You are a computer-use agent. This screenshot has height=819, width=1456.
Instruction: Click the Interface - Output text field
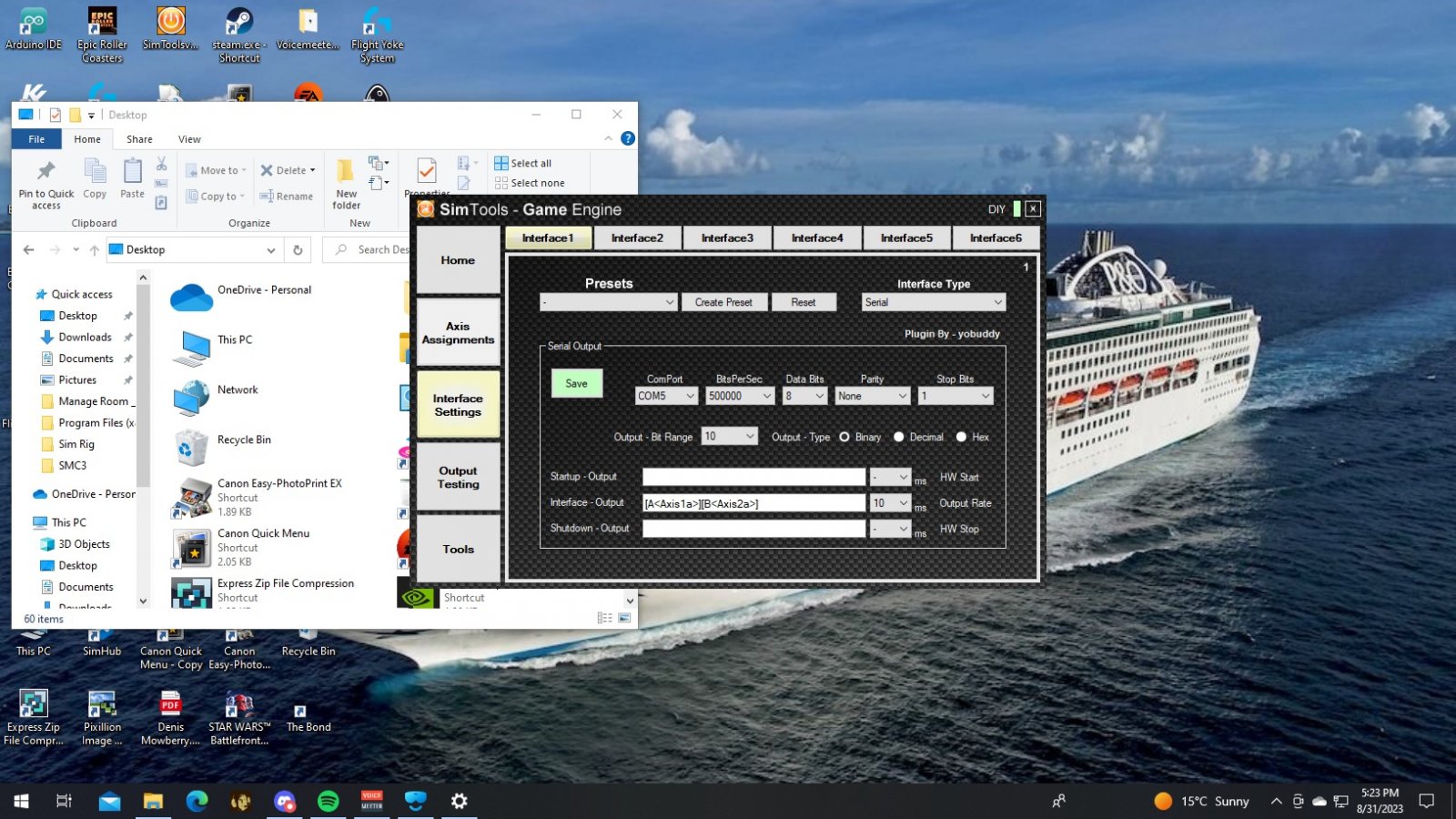[x=753, y=503]
